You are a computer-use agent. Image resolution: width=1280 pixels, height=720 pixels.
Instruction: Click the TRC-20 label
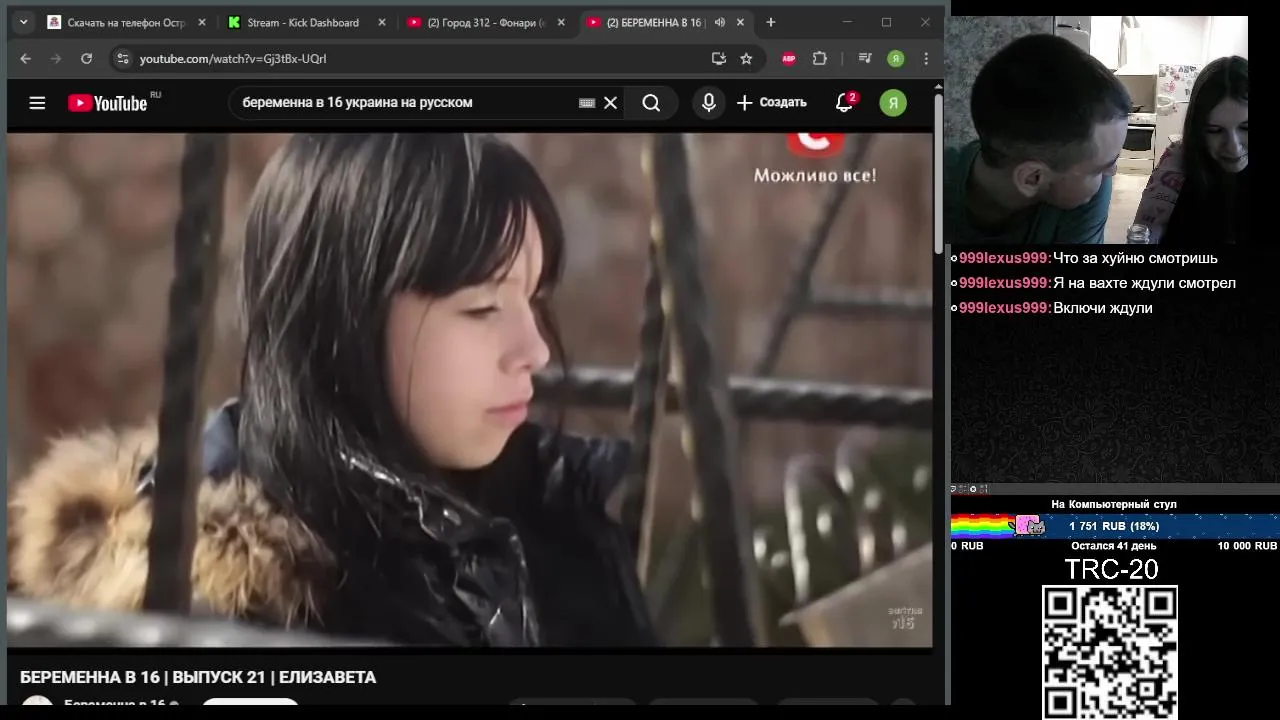click(1111, 570)
